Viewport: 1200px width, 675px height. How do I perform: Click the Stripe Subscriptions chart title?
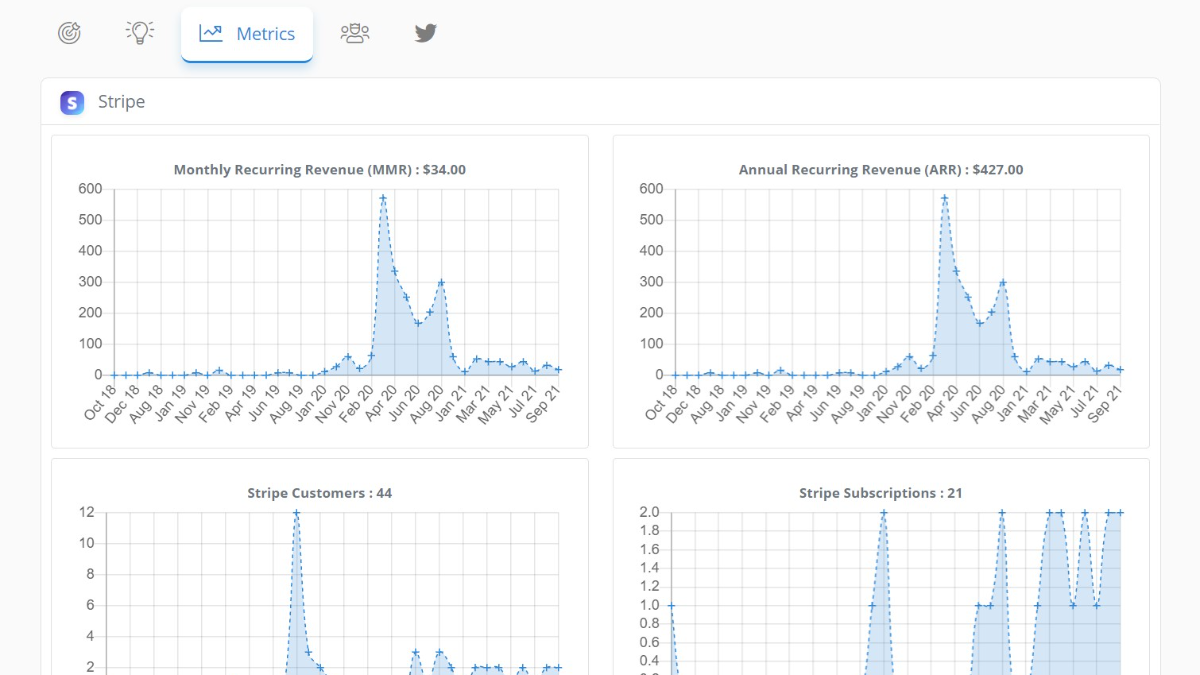coord(881,493)
